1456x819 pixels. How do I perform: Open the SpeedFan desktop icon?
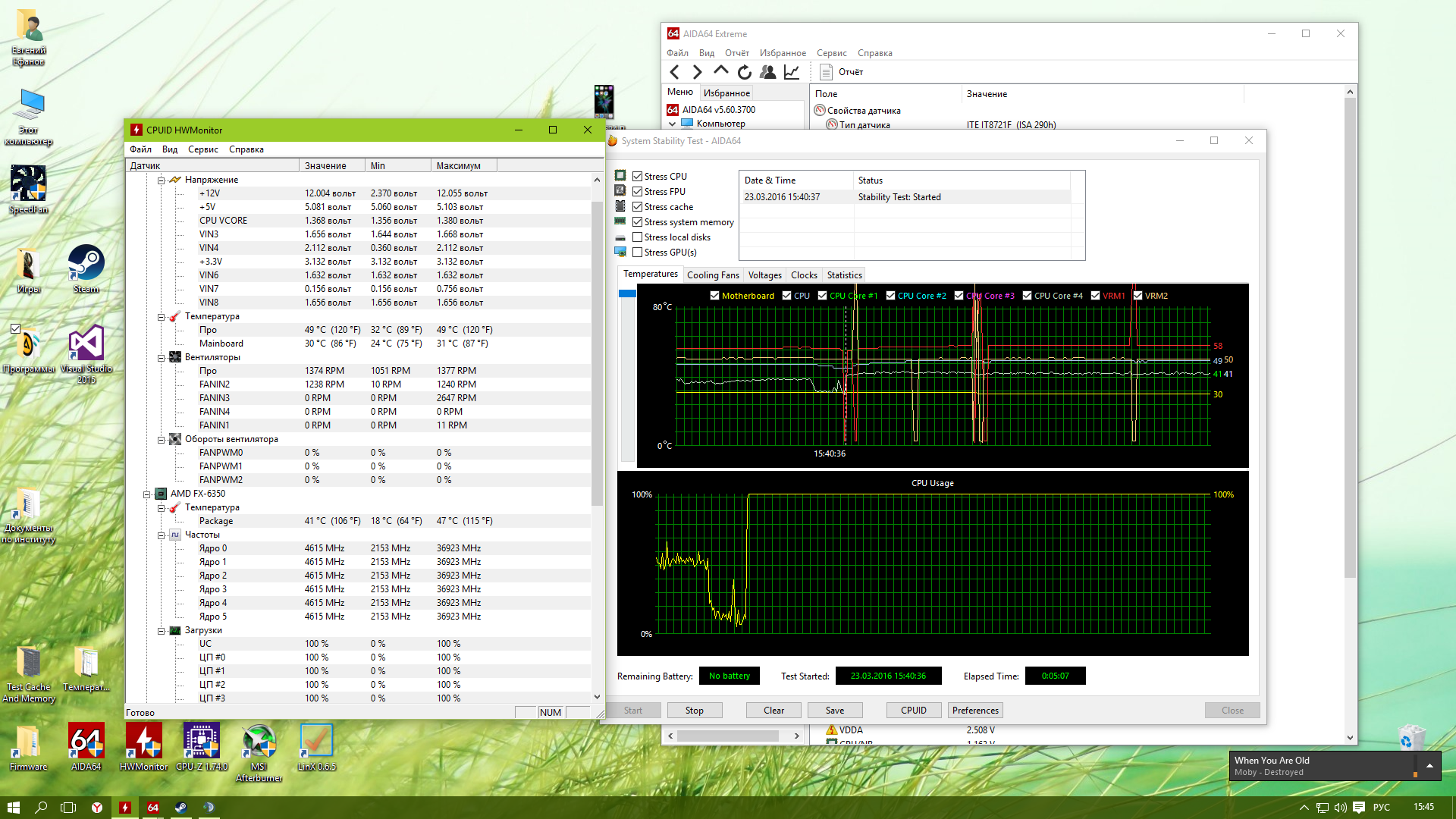pos(28,184)
